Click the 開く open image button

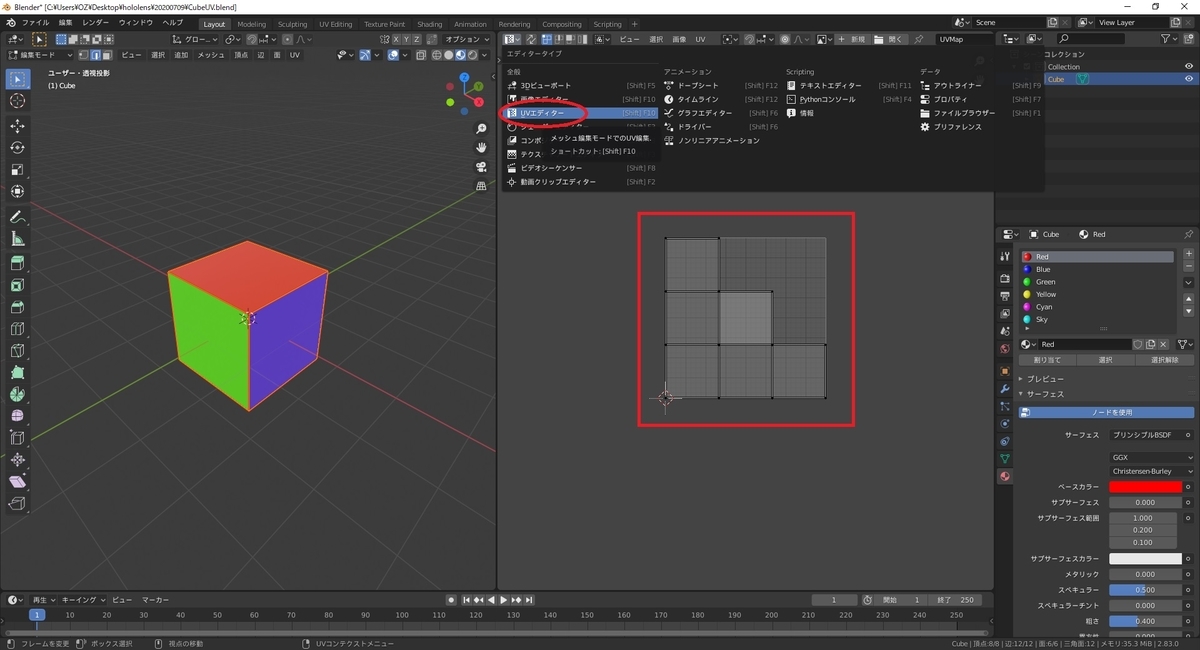pos(891,39)
